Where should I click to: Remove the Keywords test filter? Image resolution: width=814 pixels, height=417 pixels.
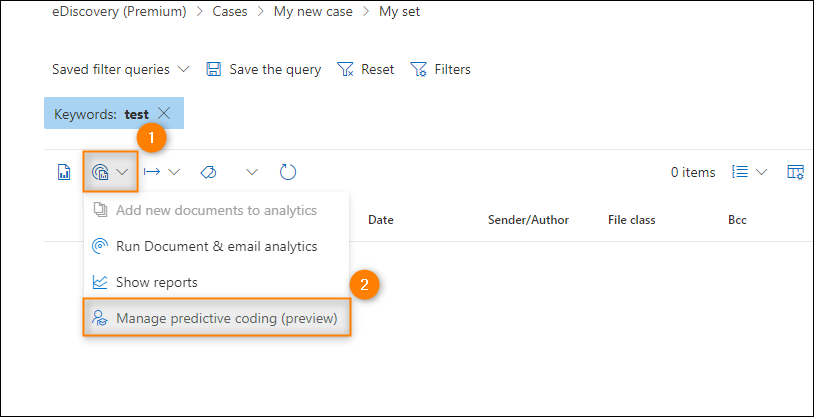[x=164, y=113]
